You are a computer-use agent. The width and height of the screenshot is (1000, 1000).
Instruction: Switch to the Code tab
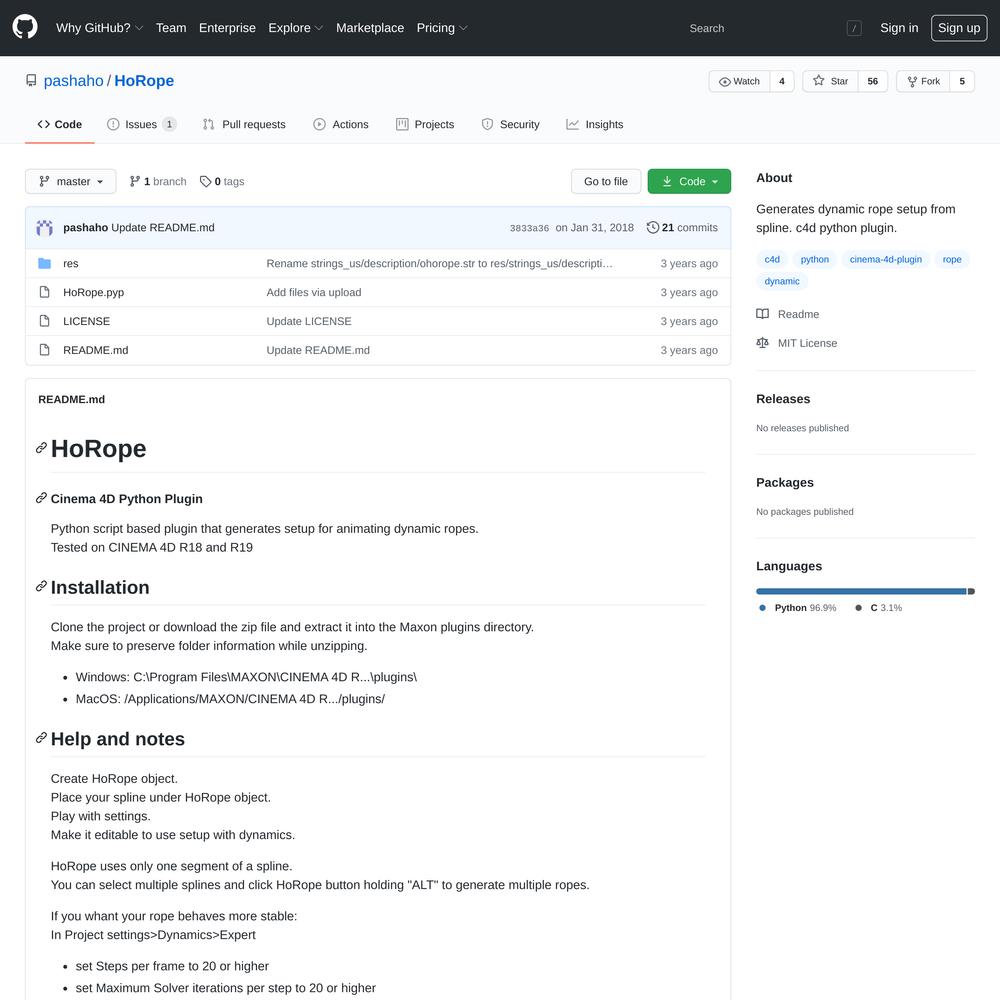pyautogui.click(x=59, y=124)
